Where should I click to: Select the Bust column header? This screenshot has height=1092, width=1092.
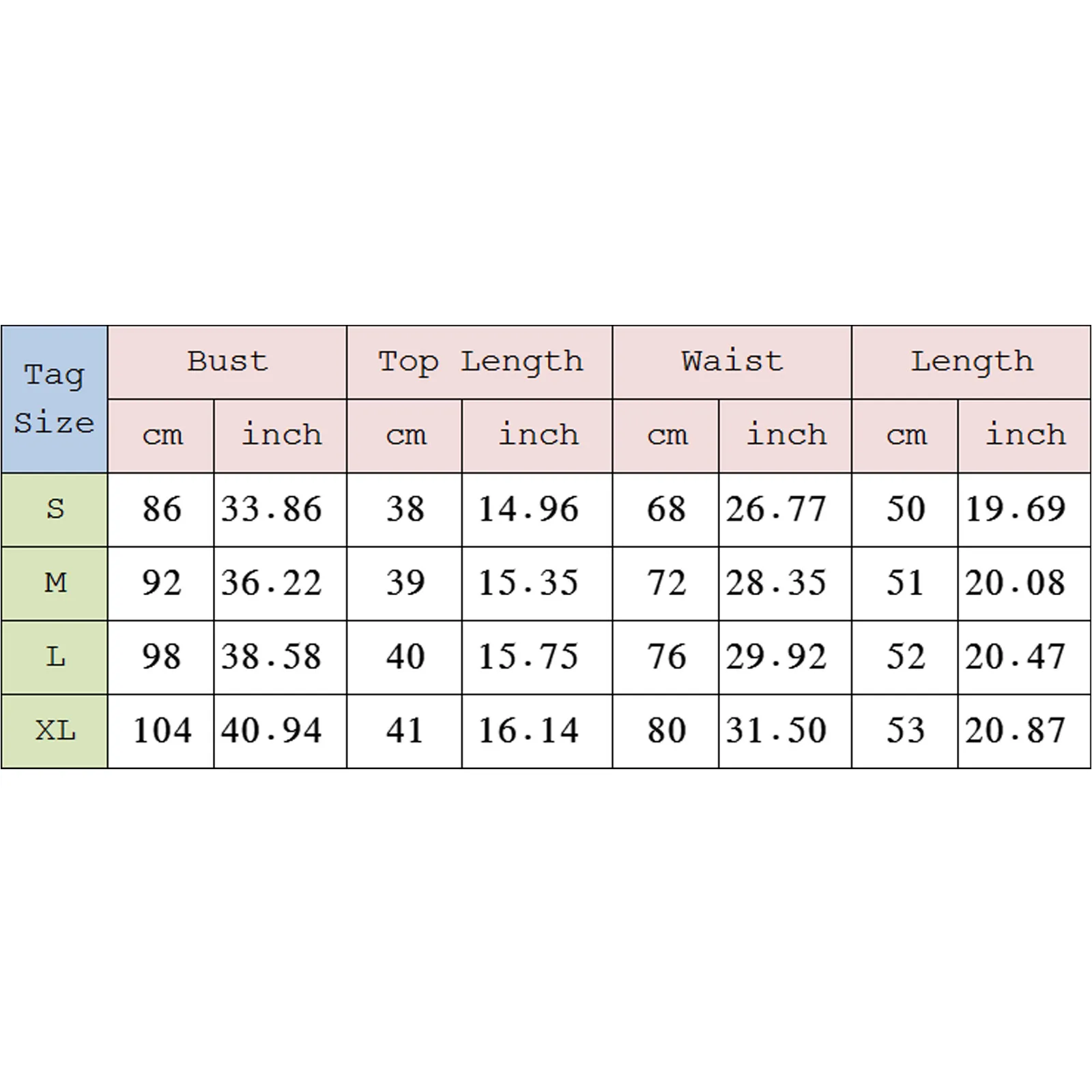(x=227, y=362)
